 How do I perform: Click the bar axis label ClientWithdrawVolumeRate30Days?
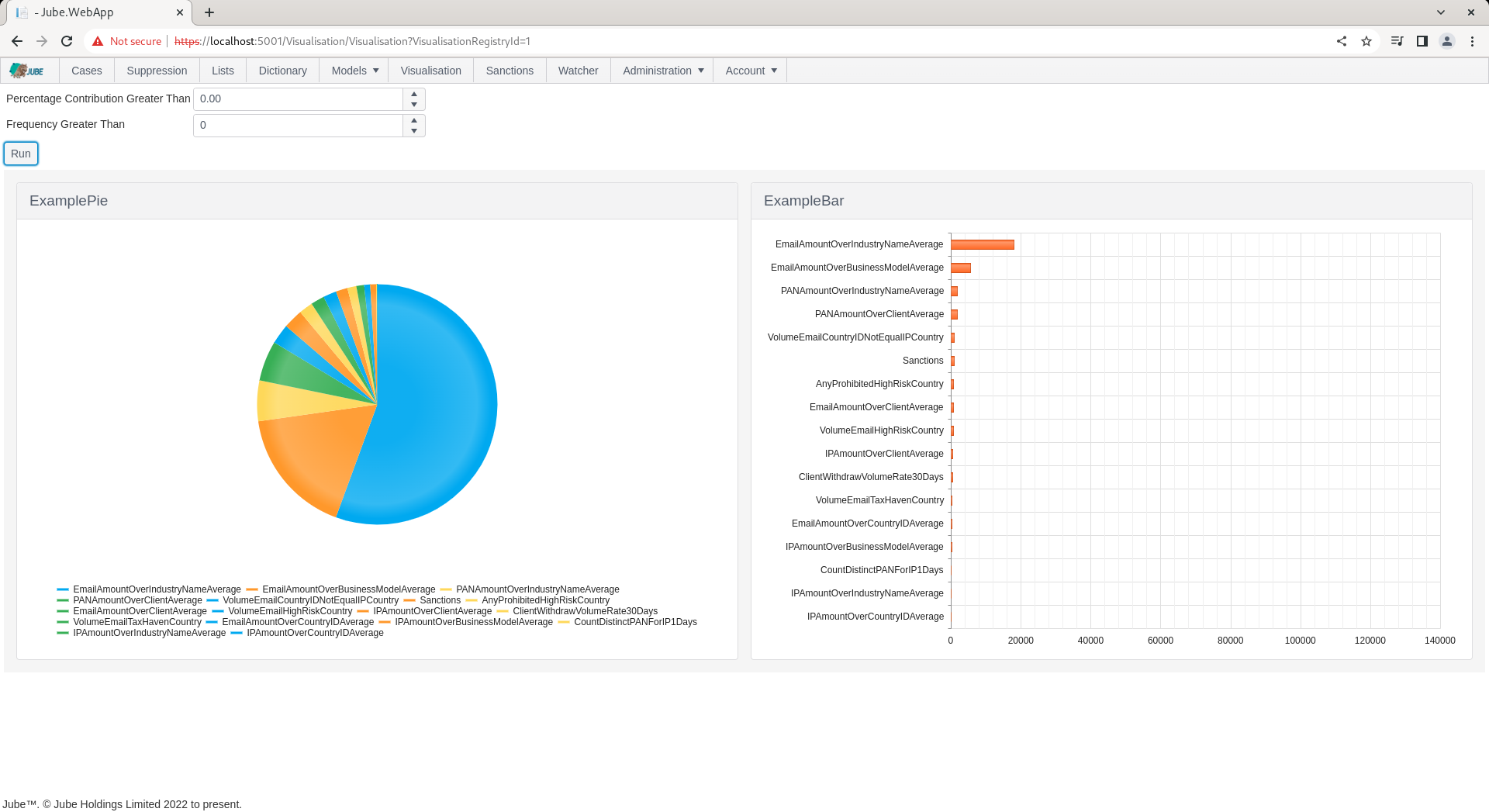pyautogui.click(x=871, y=477)
